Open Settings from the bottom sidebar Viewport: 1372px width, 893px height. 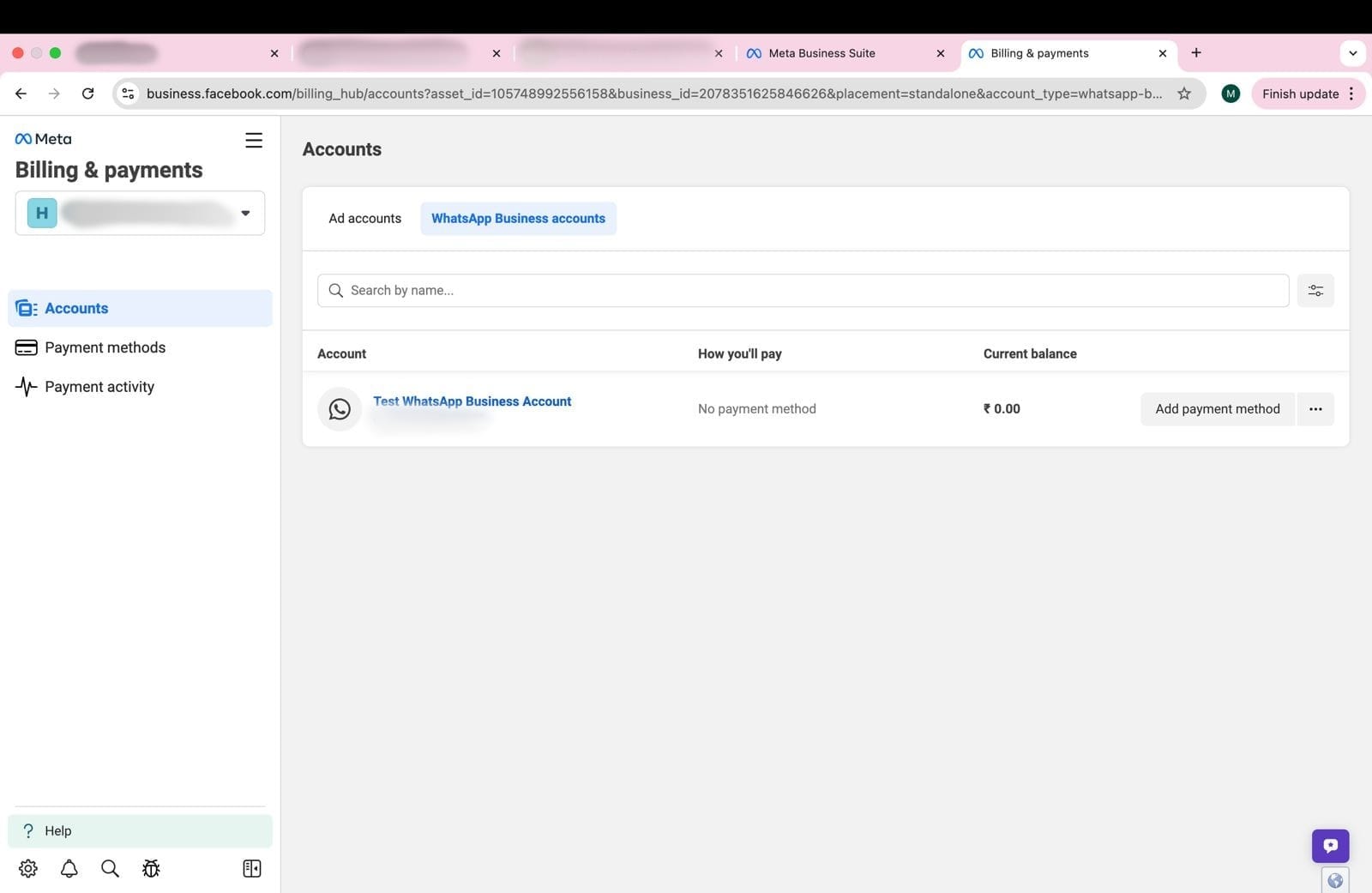click(27, 868)
